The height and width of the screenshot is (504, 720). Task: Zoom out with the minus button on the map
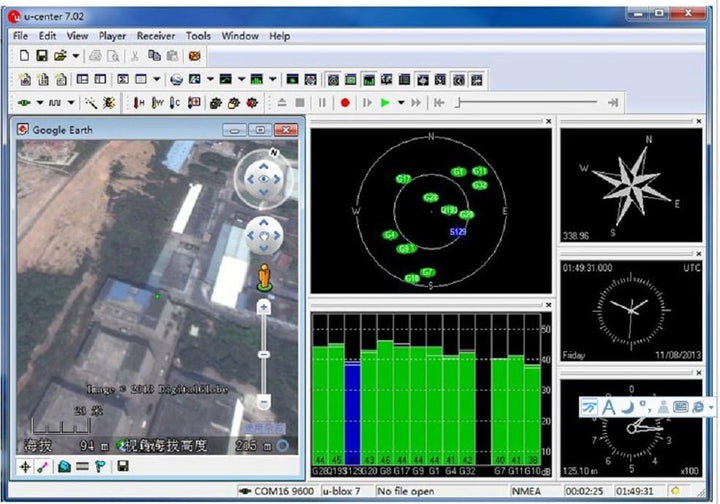pyautogui.click(x=264, y=403)
